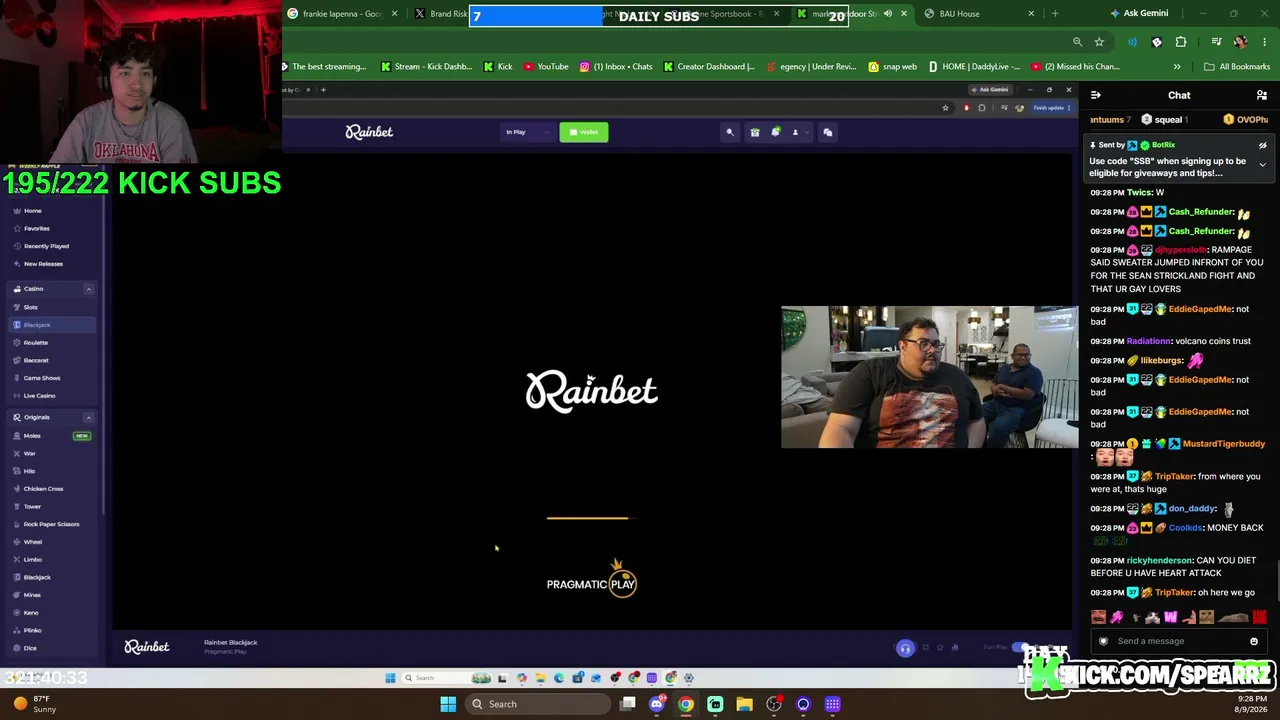The height and width of the screenshot is (720, 1280).
Task: Open Roulette in the Casino section
Action: pyautogui.click(x=35, y=343)
